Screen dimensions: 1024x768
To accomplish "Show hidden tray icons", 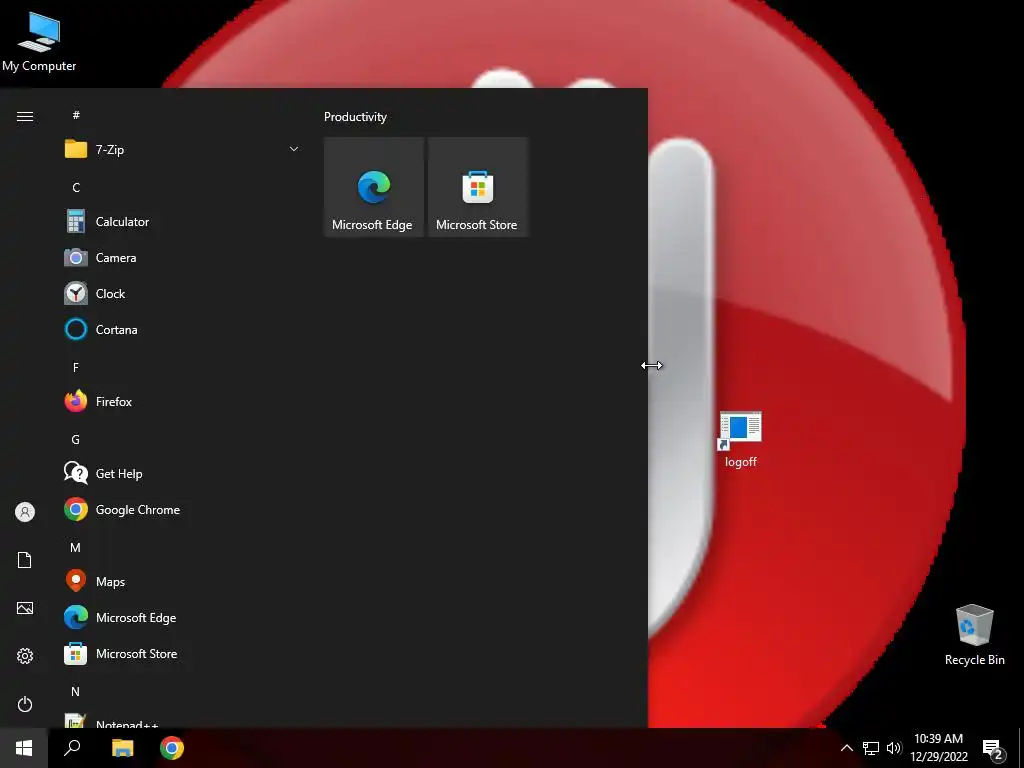I will tap(846, 748).
